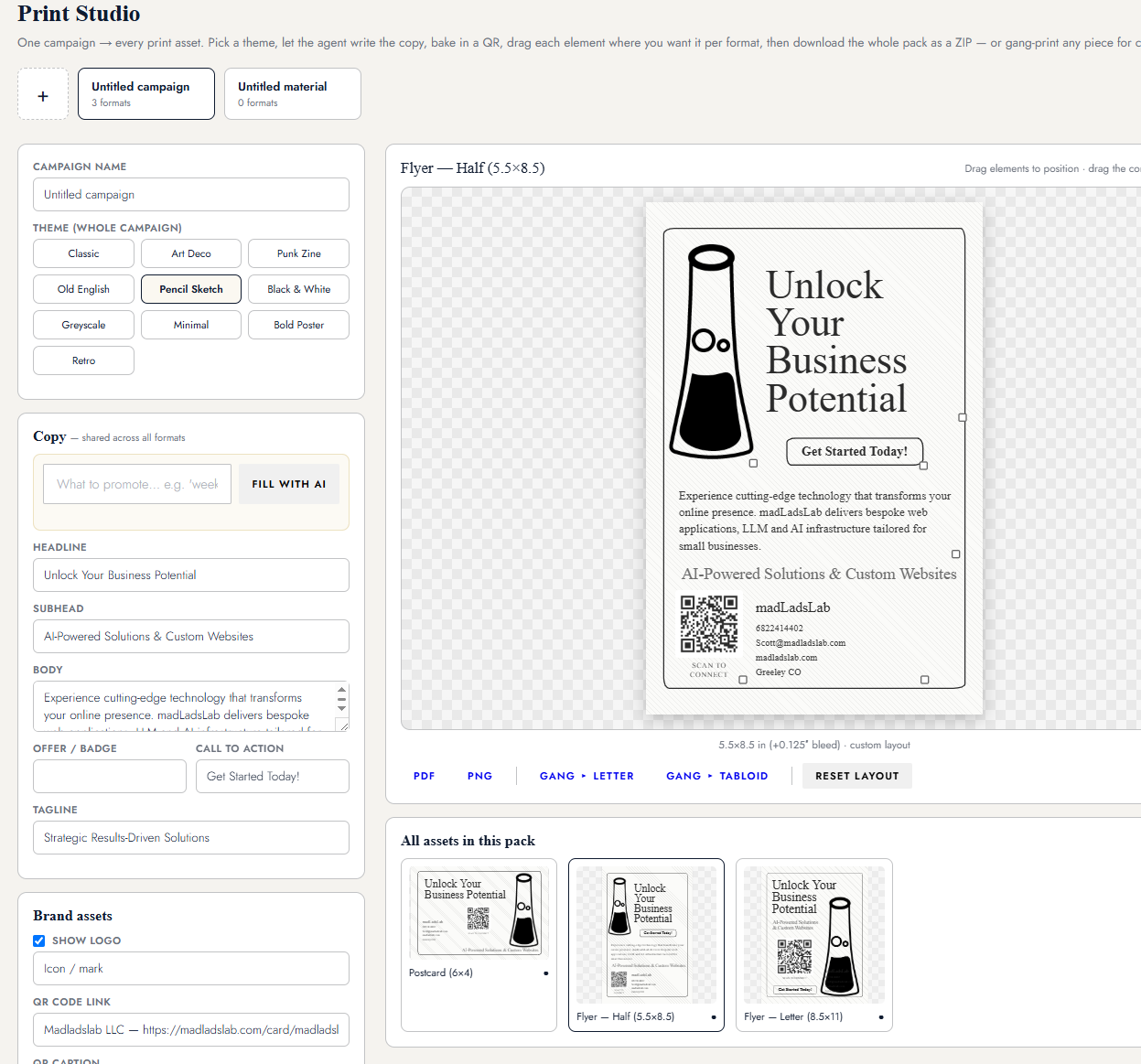The height and width of the screenshot is (1064, 1141).
Task: Click the madLadsLab contact block on flyer
Action: (x=801, y=639)
